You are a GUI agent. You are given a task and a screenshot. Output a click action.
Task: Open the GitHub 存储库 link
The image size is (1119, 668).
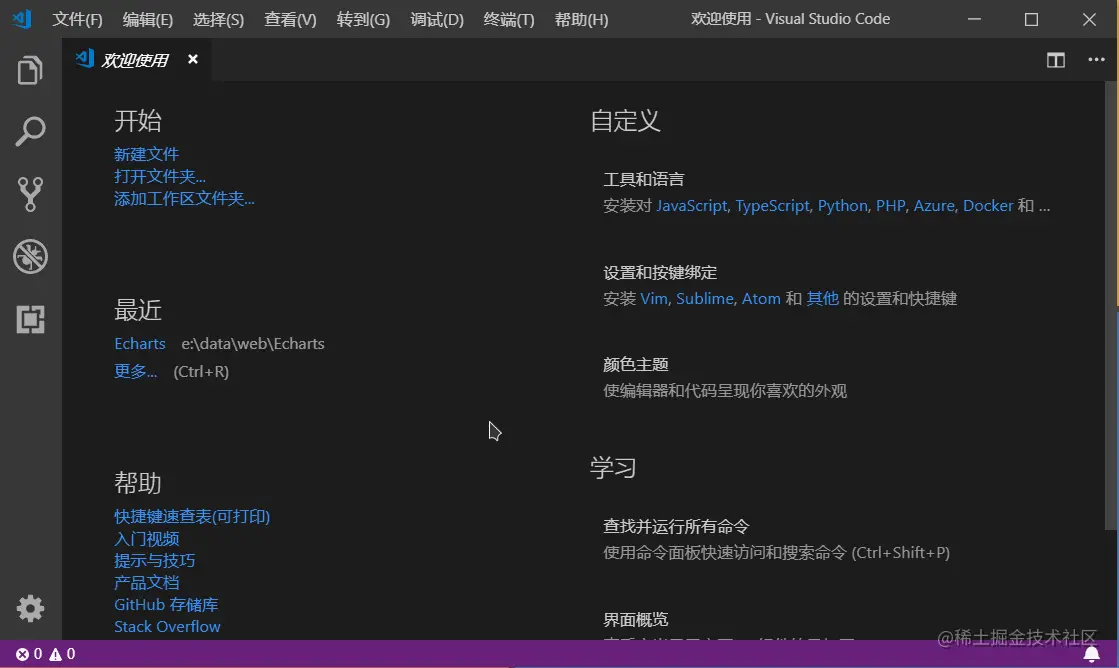coord(166,604)
